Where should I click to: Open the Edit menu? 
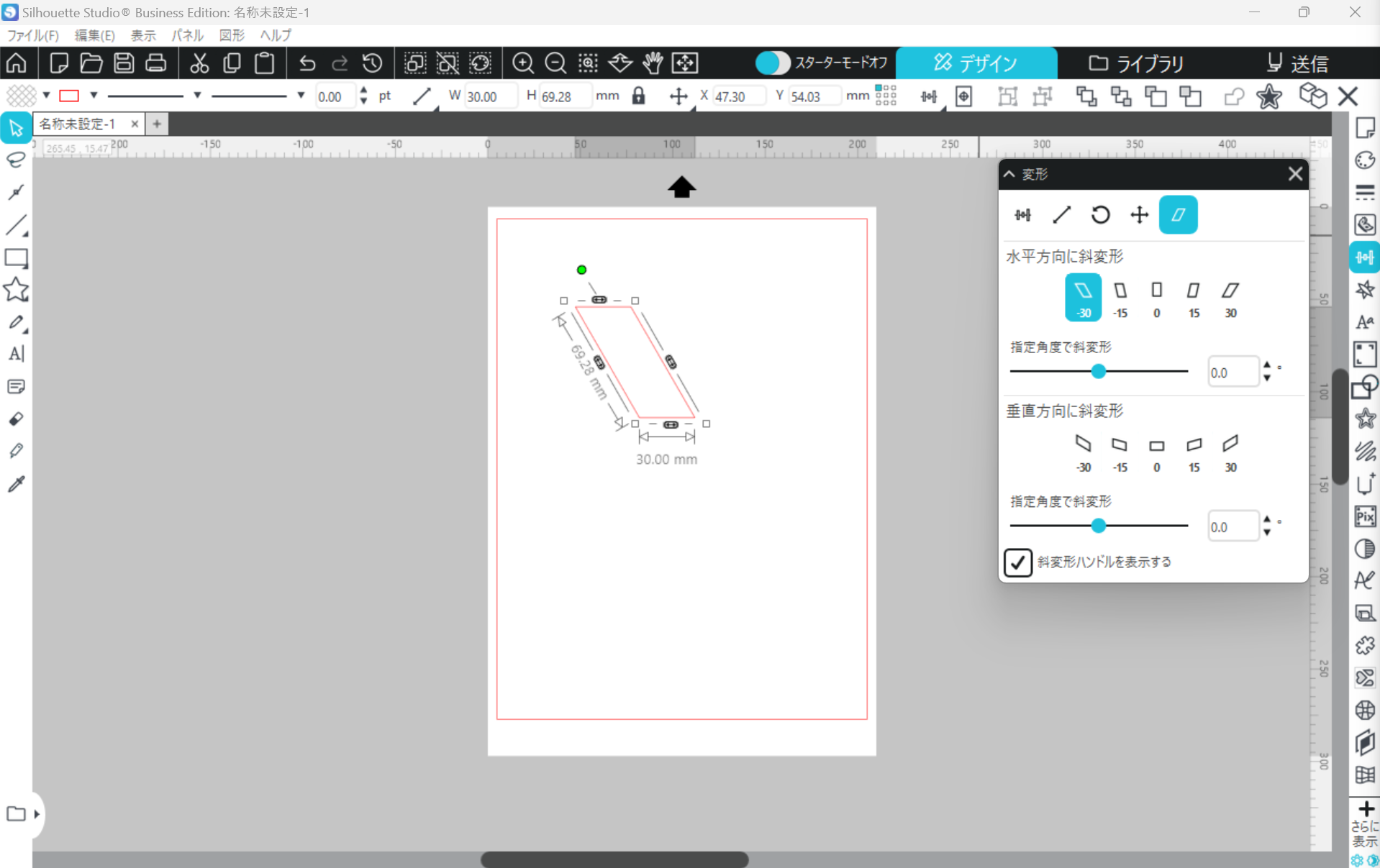94,35
